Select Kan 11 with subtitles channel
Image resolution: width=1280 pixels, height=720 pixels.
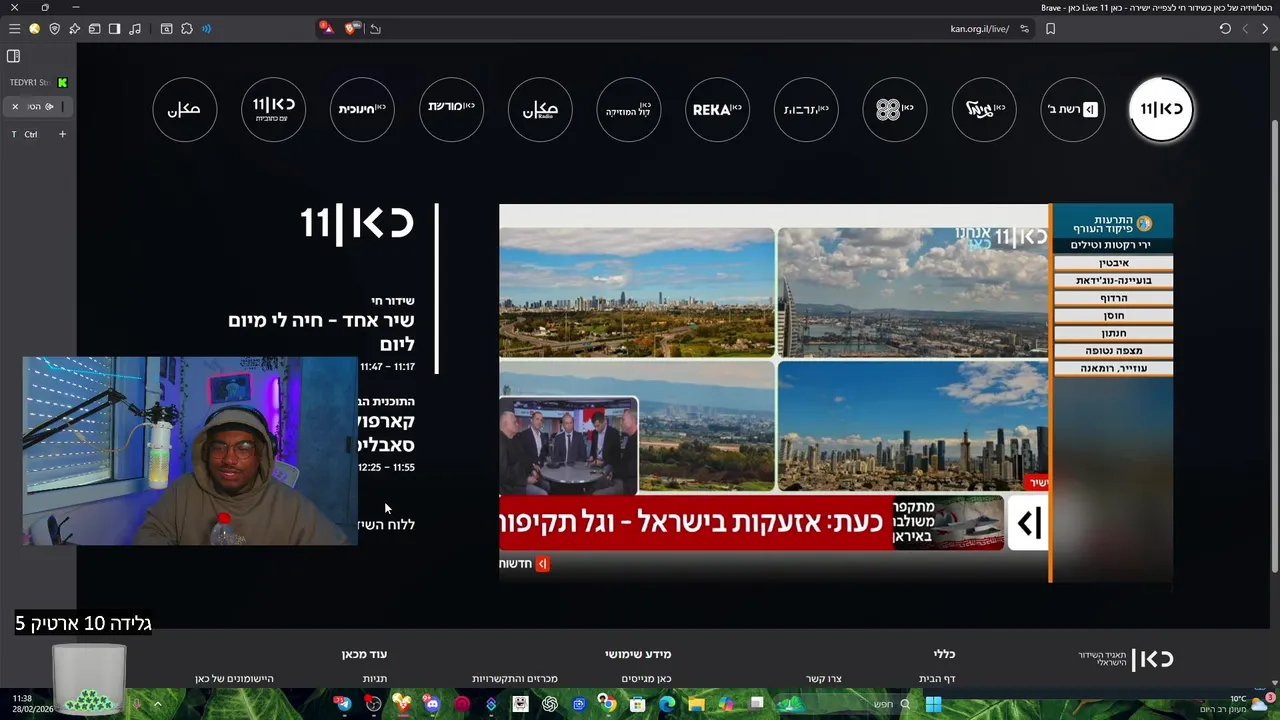tap(273, 109)
